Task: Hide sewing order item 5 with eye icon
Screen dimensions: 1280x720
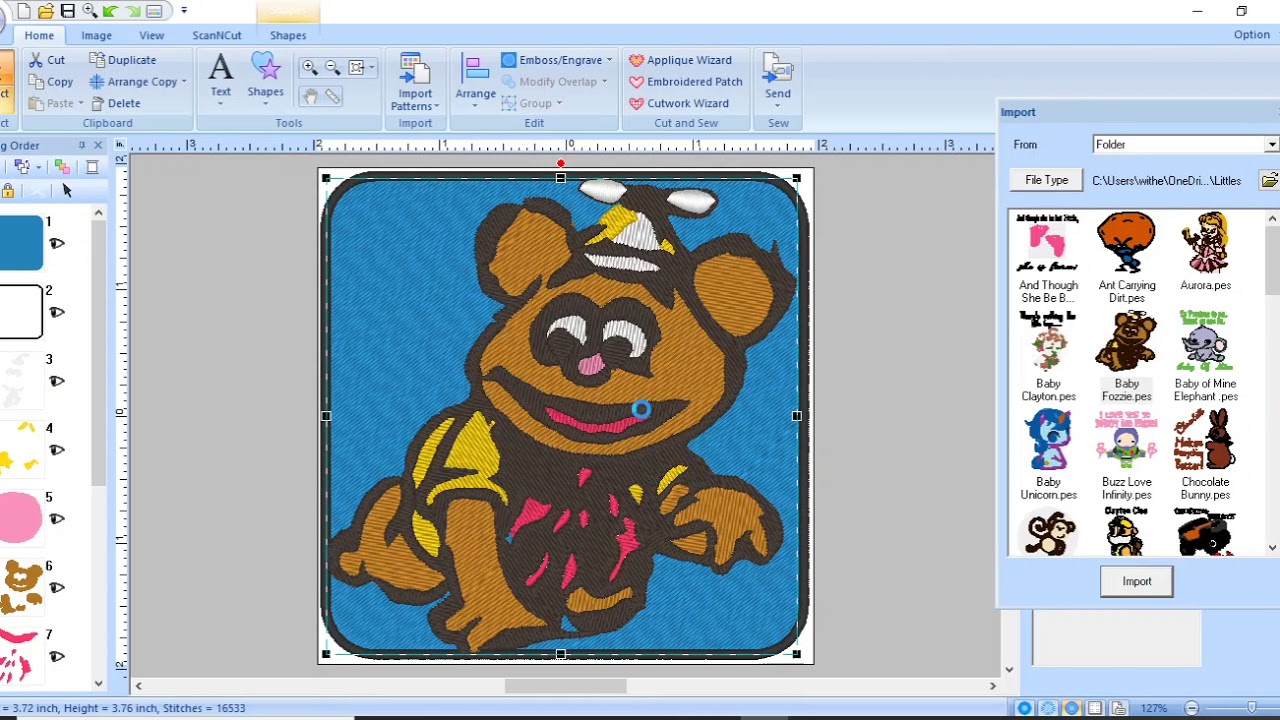Action: click(57, 519)
